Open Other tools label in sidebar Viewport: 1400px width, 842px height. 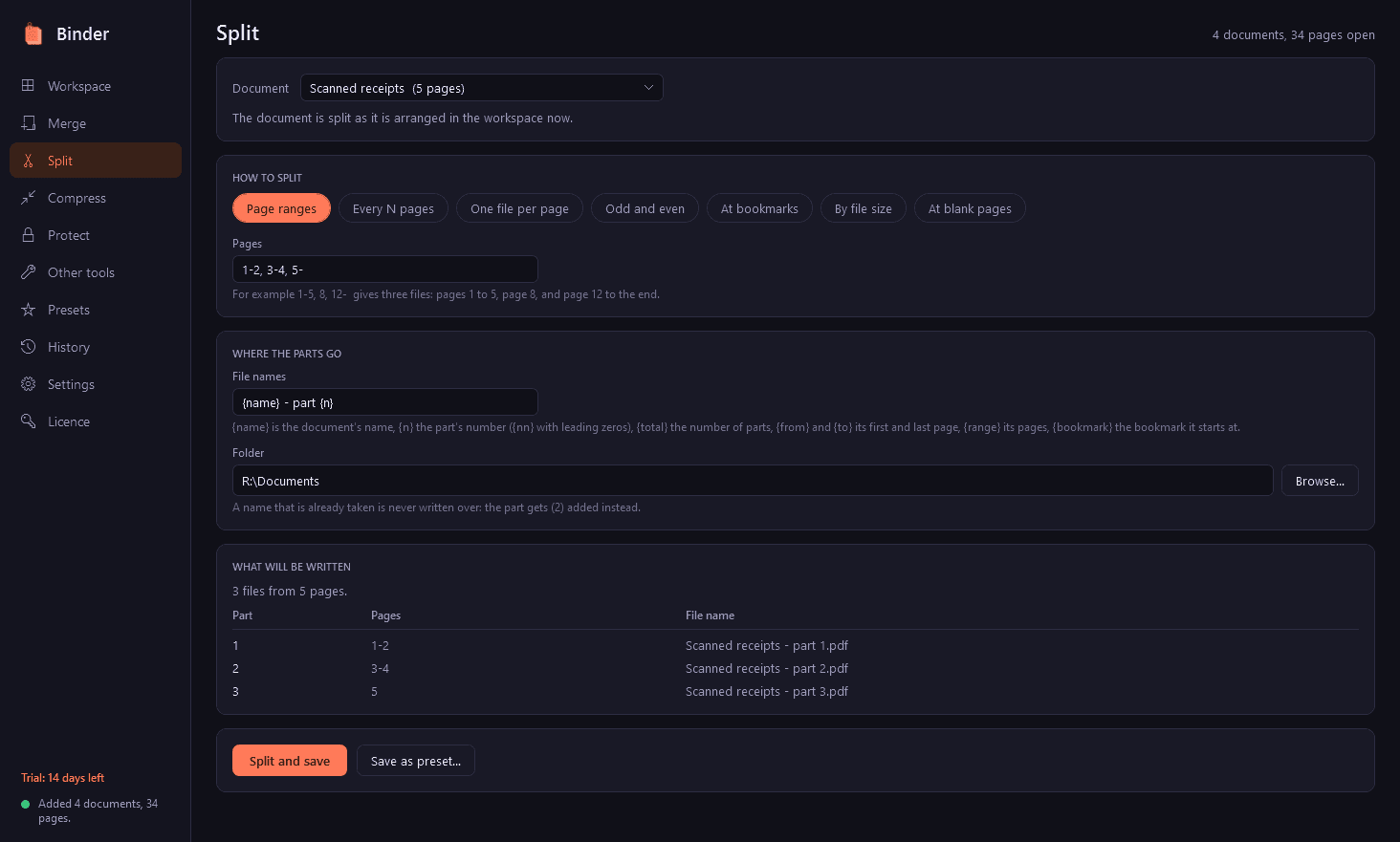pyautogui.click(x=81, y=272)
